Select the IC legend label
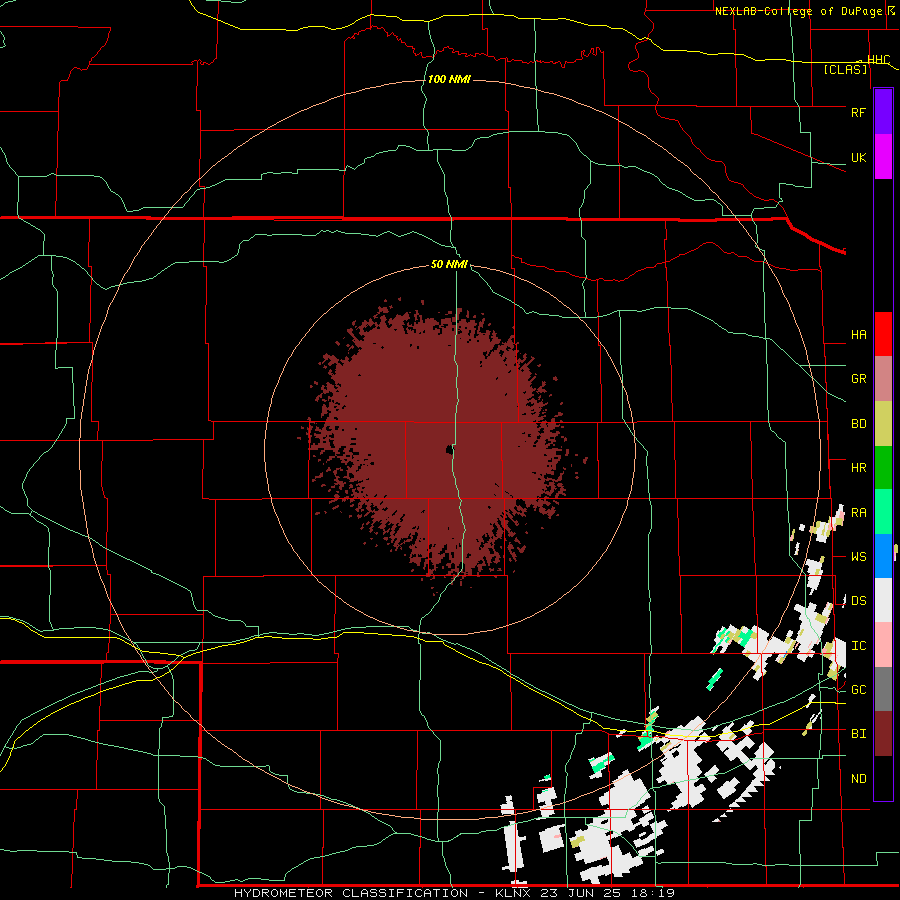The width and height of the screenshot is (900, 900). [858, 646]
